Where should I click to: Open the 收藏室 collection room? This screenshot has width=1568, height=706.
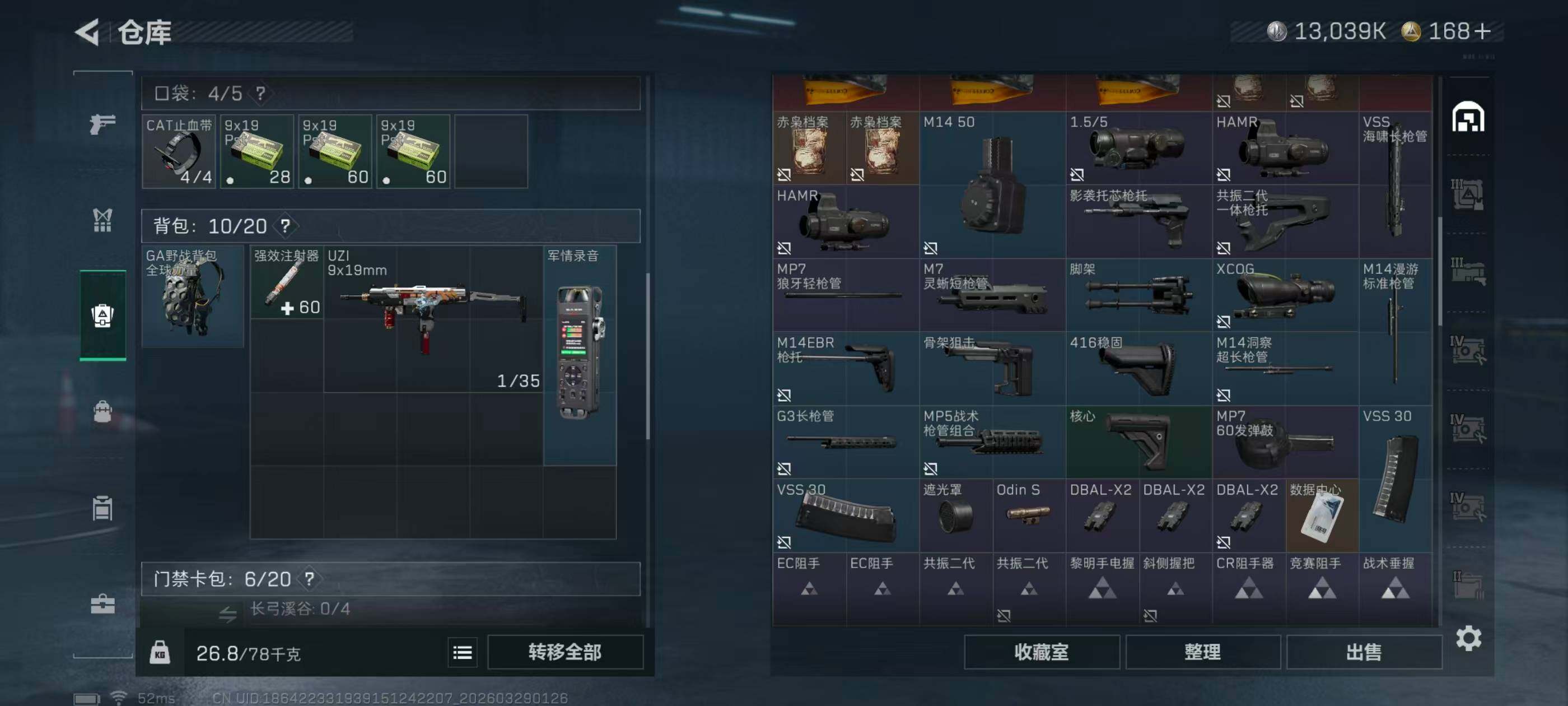(x=1042, y=652)
